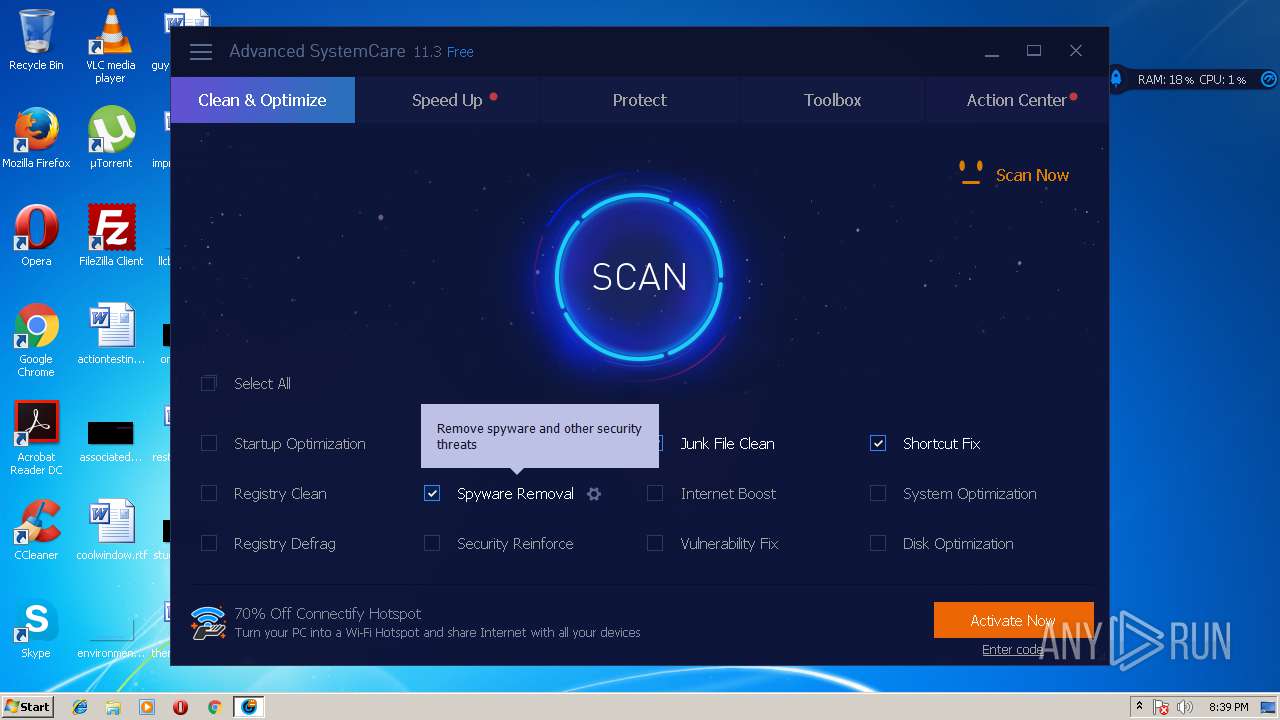Click Internet Explorer in the taskbar
The width and height of the screenshot is (1280, 720).
80,707
